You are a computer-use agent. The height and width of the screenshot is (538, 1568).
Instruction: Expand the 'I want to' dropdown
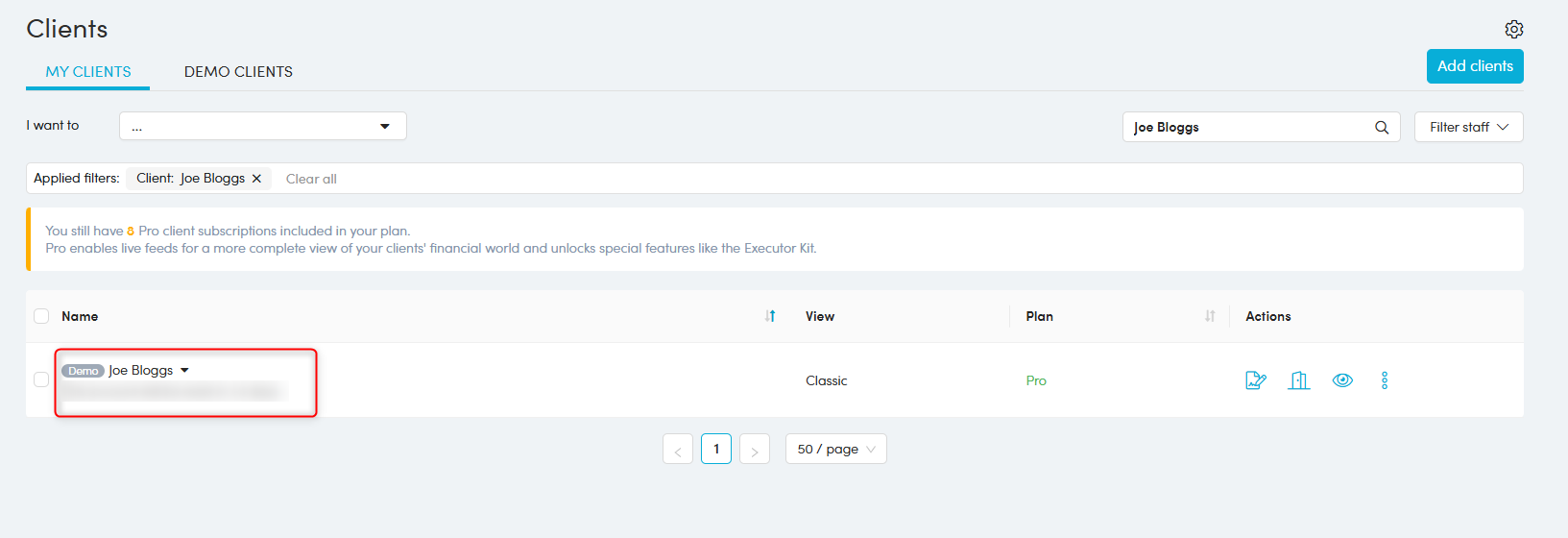click(262, 126)
